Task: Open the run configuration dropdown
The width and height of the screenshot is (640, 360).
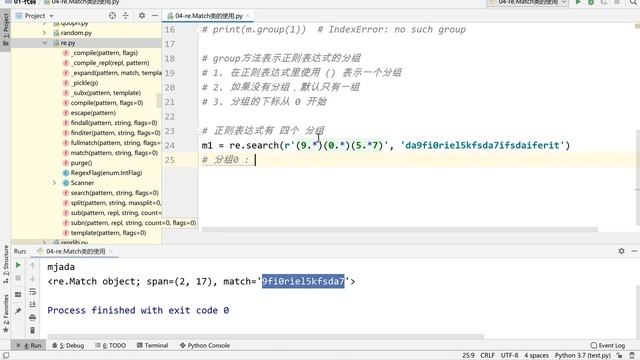Action: [528, 2]
